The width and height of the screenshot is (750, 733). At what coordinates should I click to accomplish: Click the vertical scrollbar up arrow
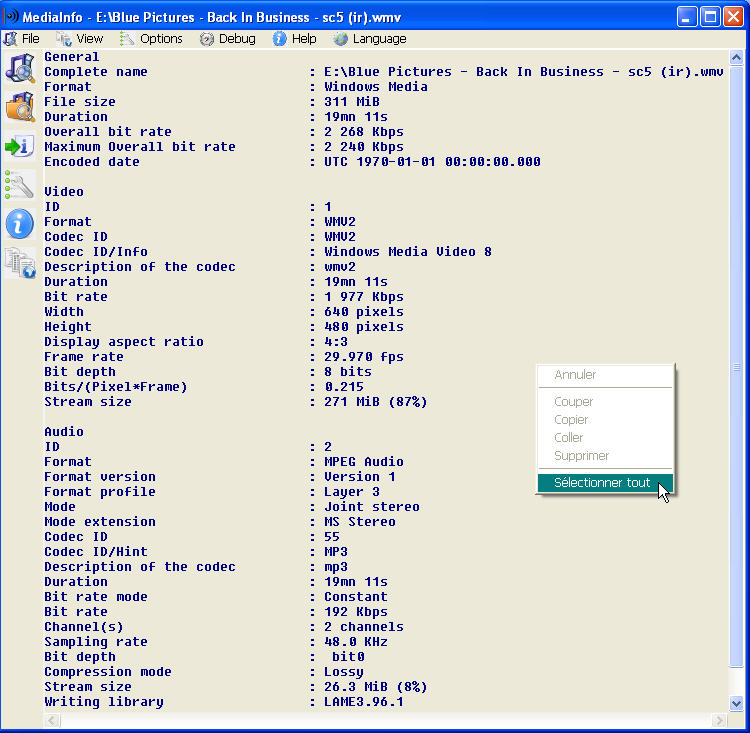tap(737, 60)
